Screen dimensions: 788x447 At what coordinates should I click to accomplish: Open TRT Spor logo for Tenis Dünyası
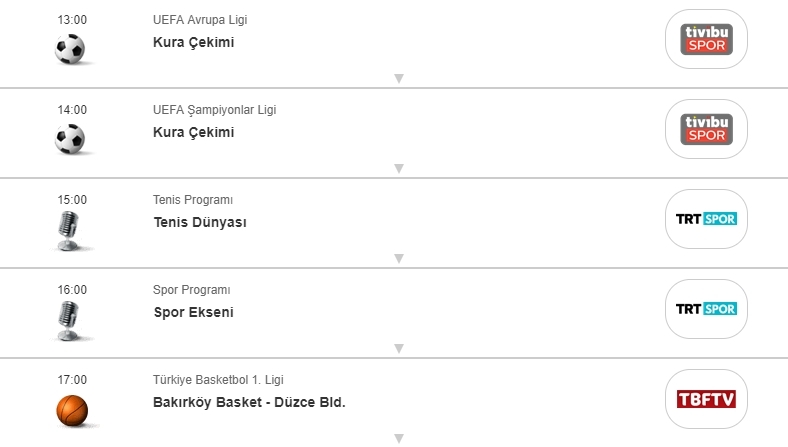(707, 219)
